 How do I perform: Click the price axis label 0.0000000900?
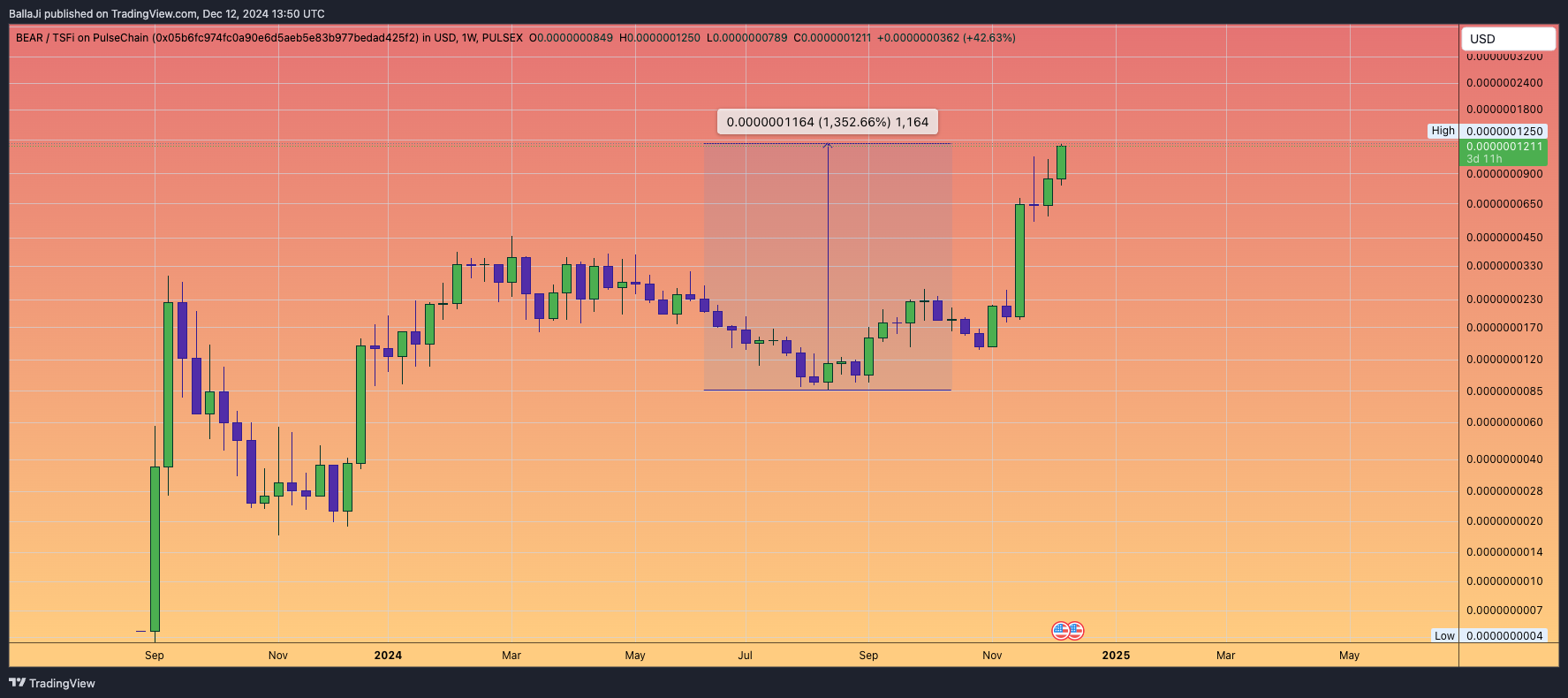click(x=1504, y=174)
